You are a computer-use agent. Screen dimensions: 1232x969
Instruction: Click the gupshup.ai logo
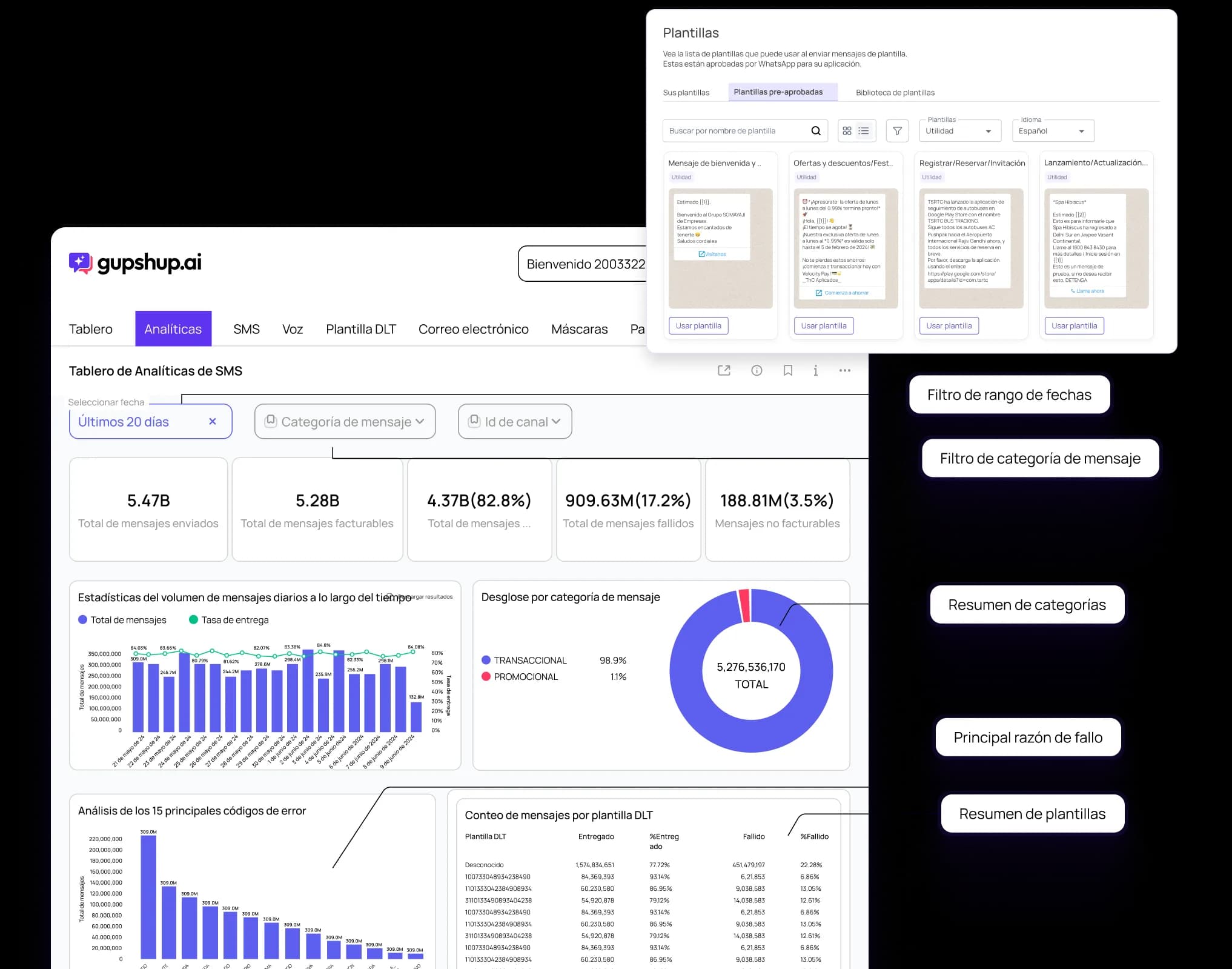tap(135, 263)
